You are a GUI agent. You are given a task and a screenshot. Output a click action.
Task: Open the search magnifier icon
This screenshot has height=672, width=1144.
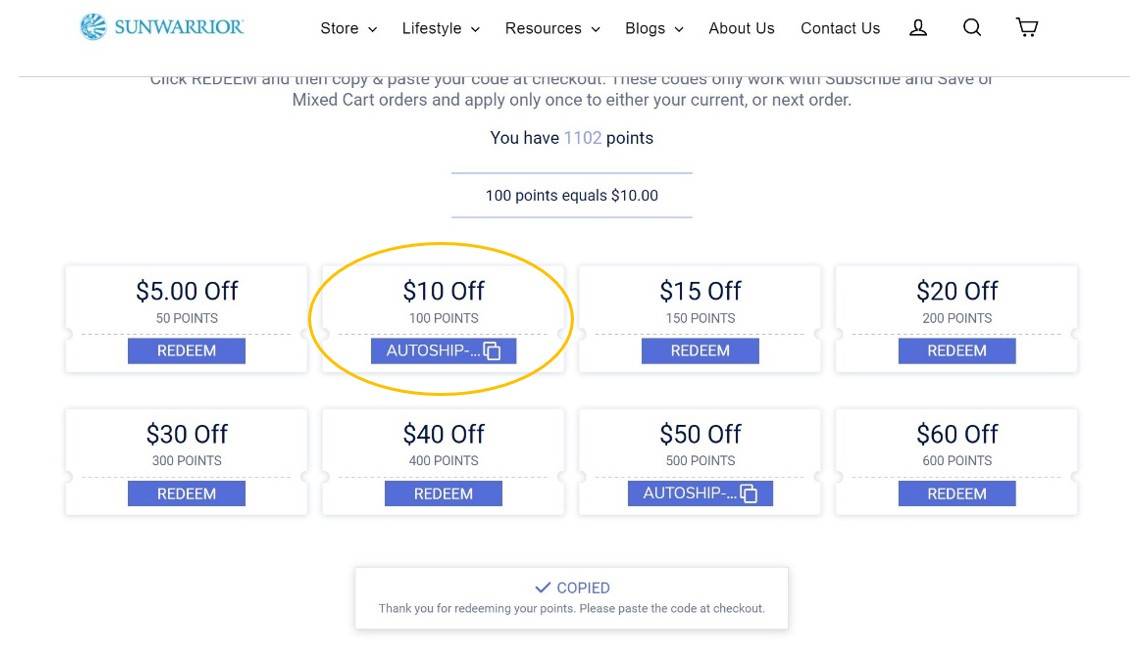tap(972, 28)
